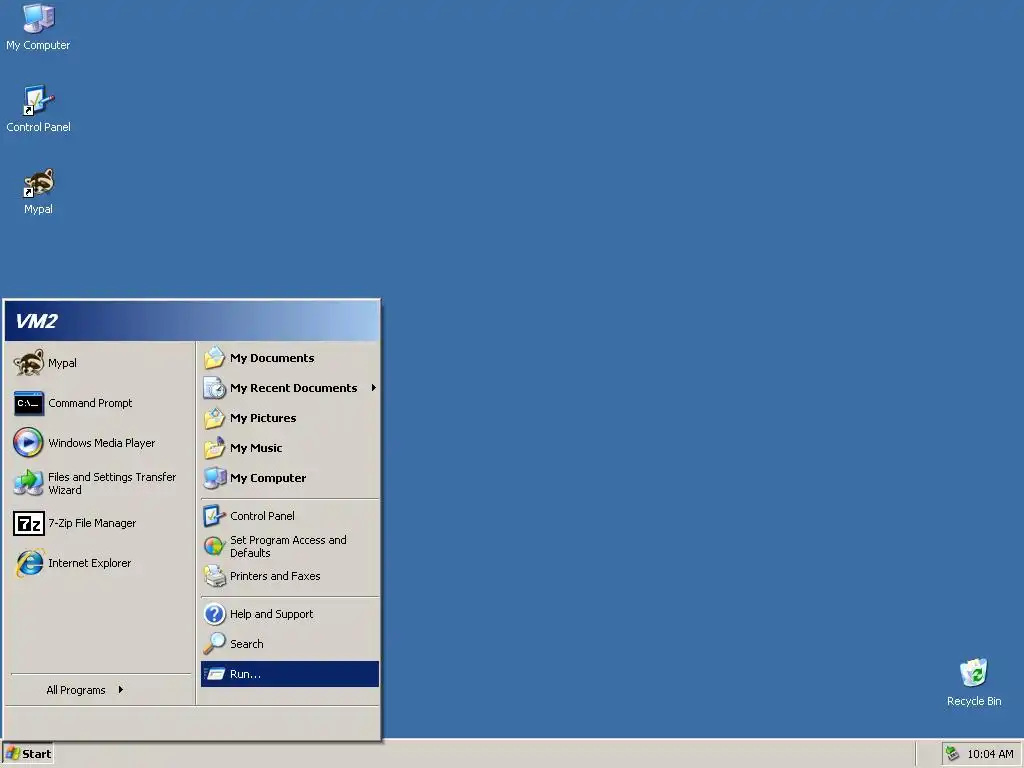The image size is (1024, 768).
Task: Click the Recycle Bin label text
Action: (974, 701)
